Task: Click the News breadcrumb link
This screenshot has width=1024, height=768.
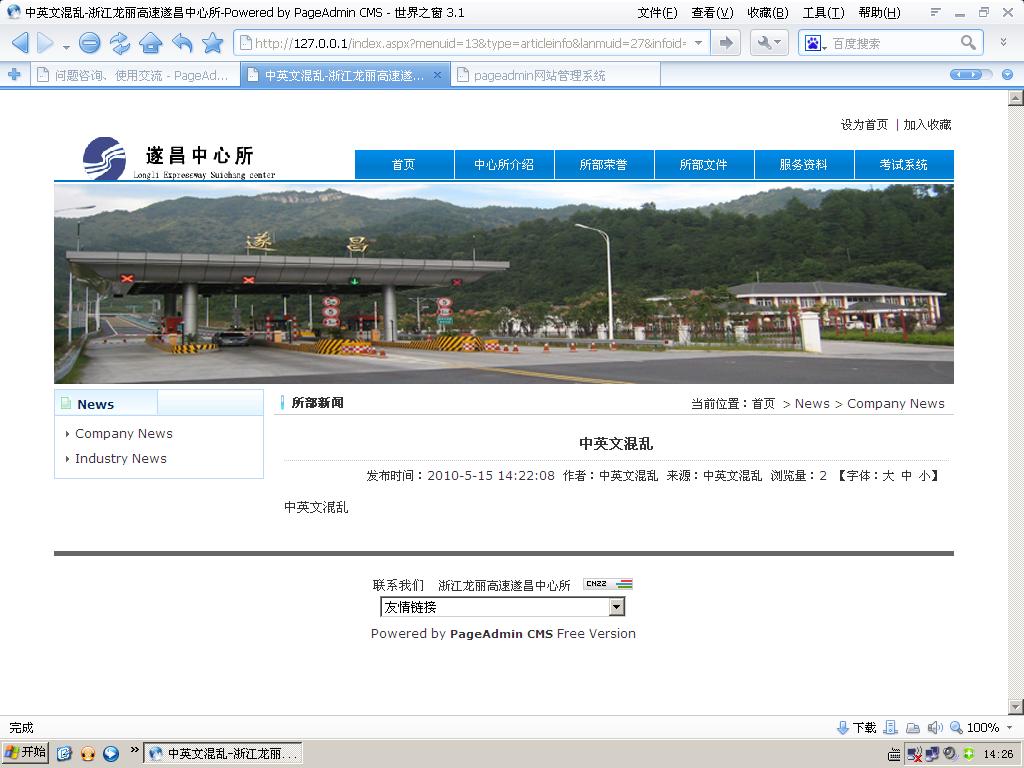Action: [812, 404]
